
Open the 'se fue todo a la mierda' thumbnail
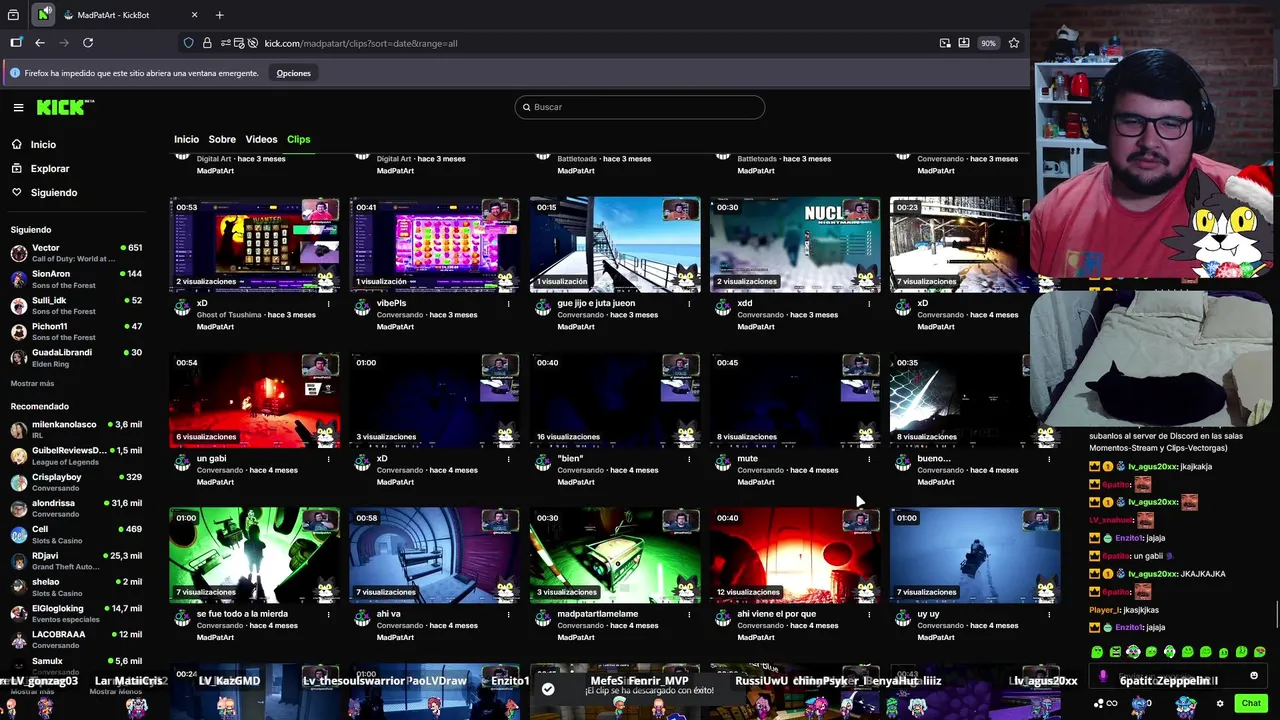pos(255,555)
